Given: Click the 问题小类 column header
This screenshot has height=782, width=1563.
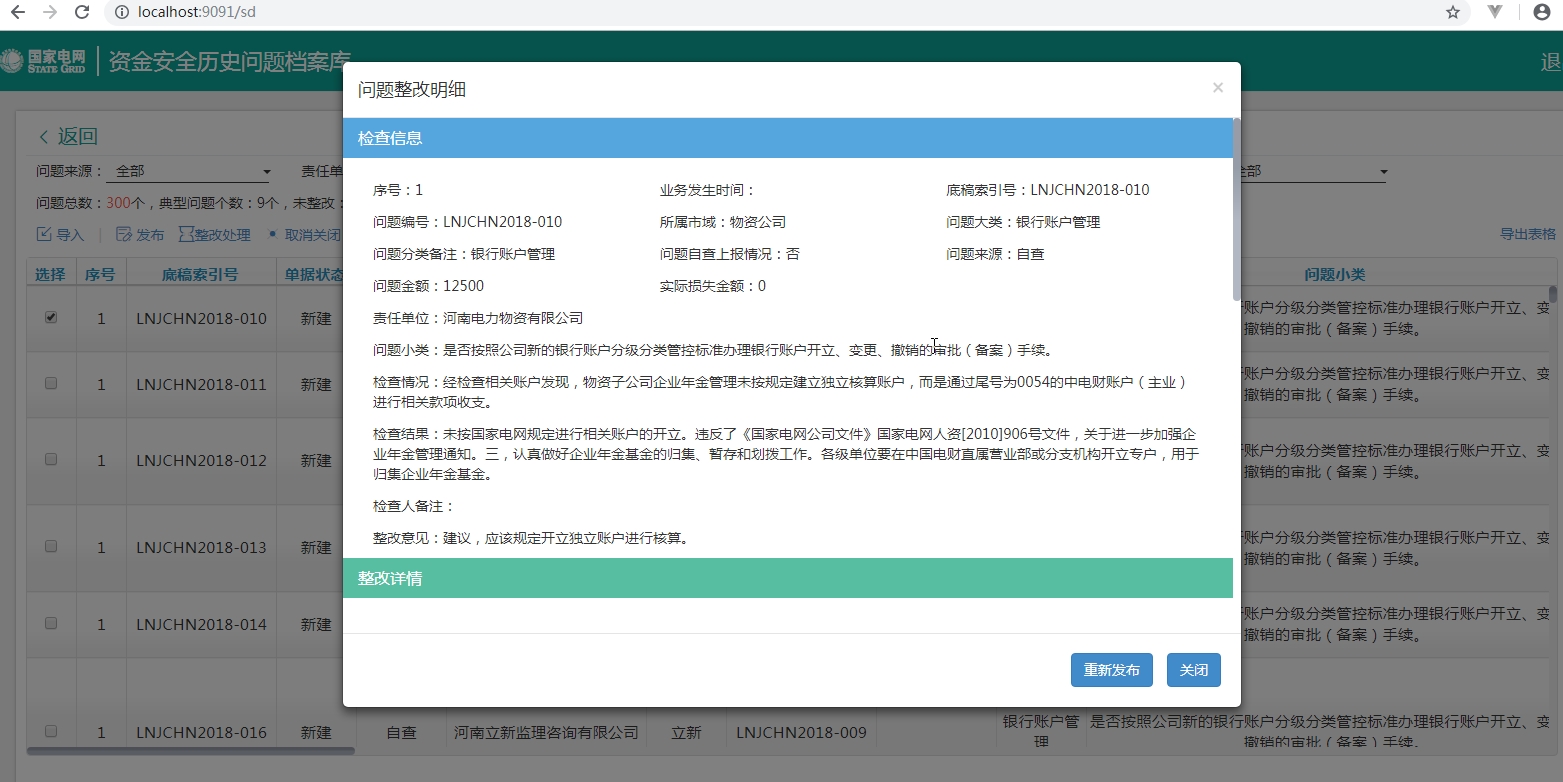Looking at the screenshot, I should (x=1334, y=274).
